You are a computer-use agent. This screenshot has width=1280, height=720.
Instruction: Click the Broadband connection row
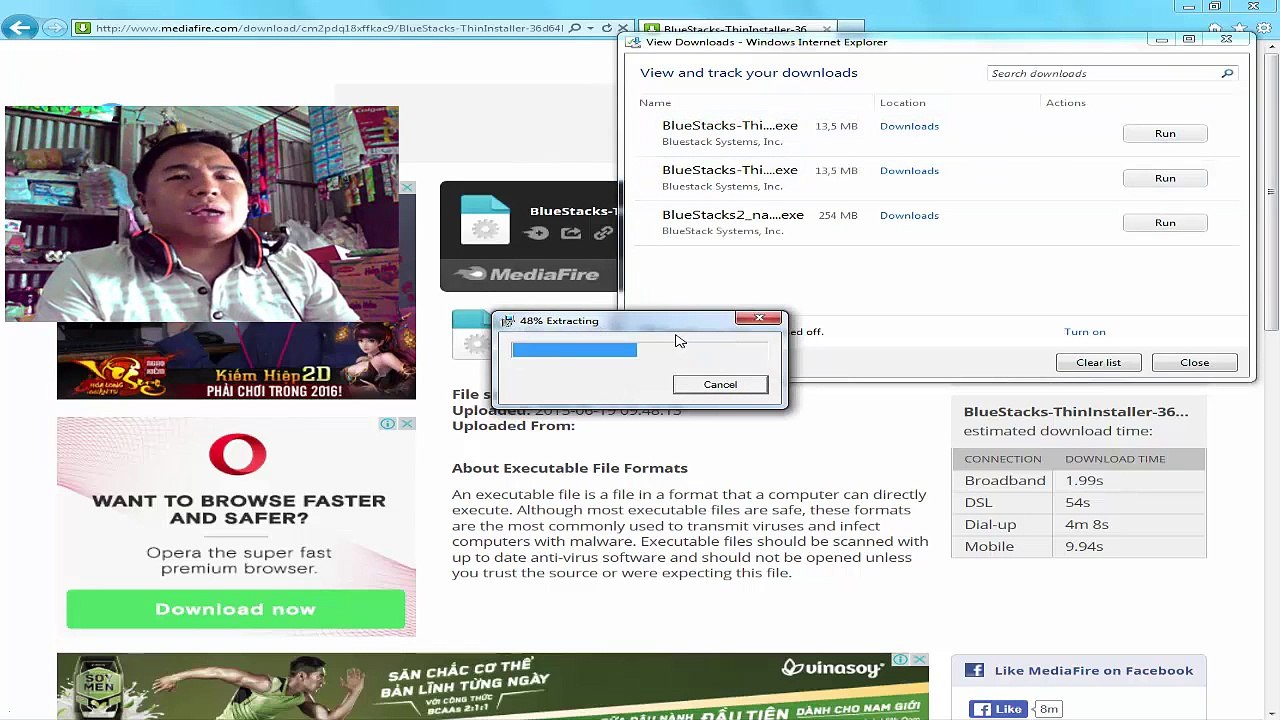tap(1079, 481)
